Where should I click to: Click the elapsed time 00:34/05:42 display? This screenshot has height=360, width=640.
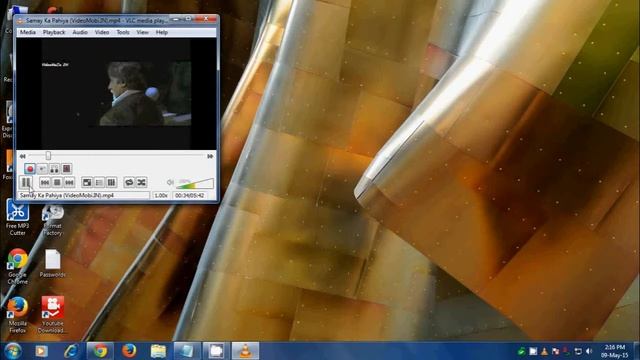pos(189,196)
